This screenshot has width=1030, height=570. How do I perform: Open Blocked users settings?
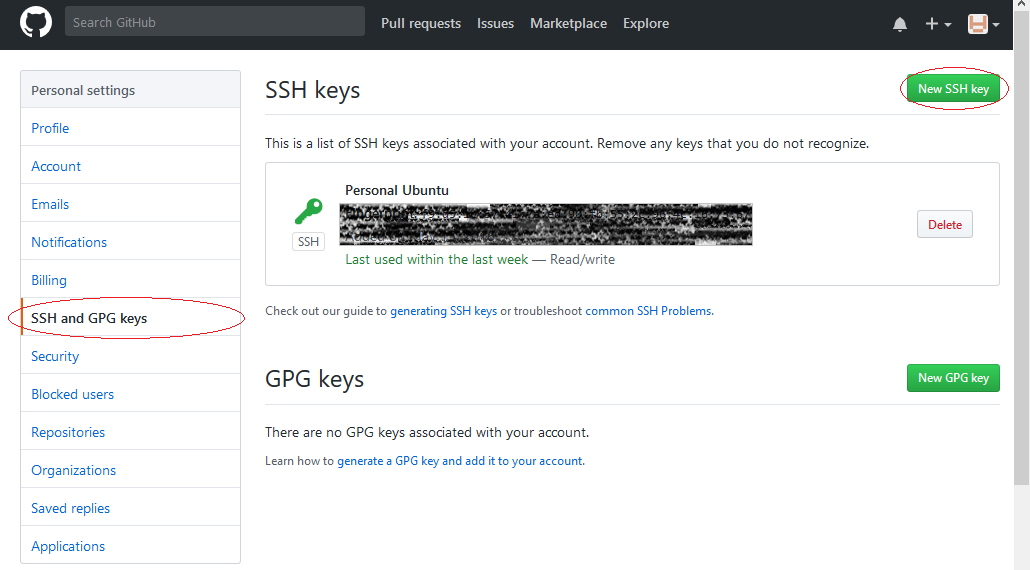tap(131, 394)
